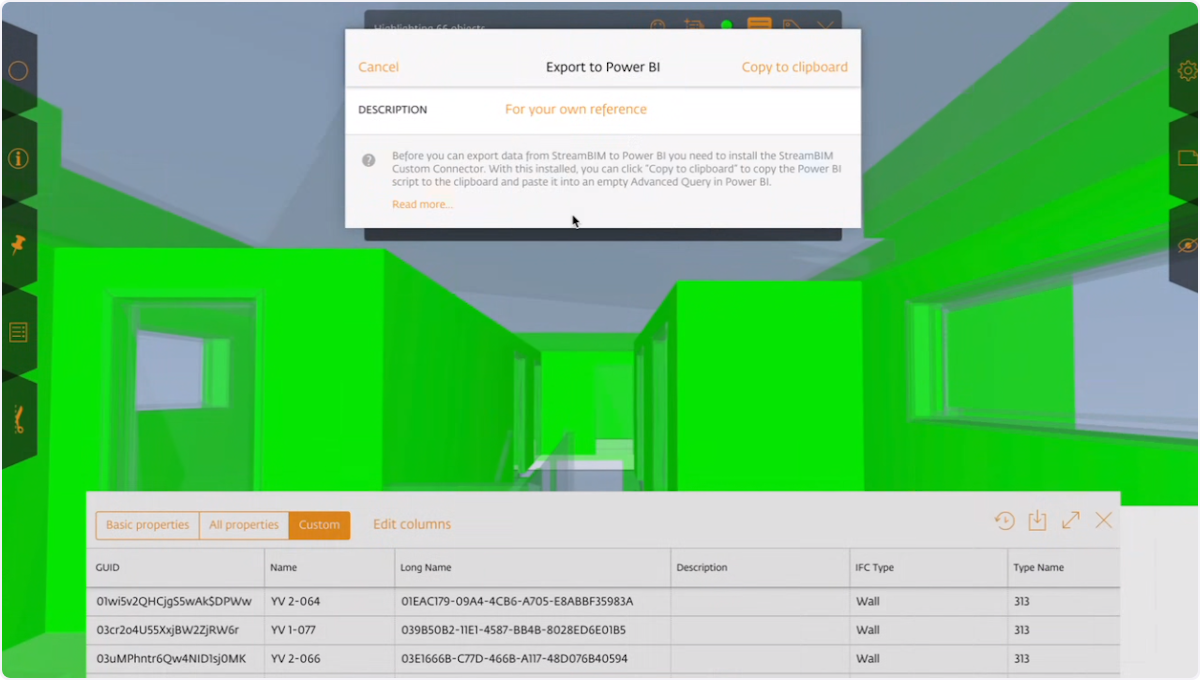Cancel the Export to Power BI dialog
1200x680 pixels.
[x=378, y=67]
